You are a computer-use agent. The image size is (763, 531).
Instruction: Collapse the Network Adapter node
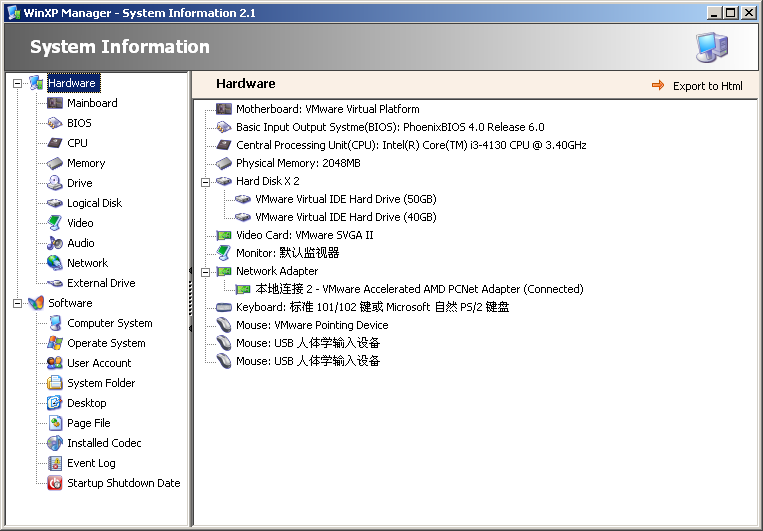coord(205,271)
